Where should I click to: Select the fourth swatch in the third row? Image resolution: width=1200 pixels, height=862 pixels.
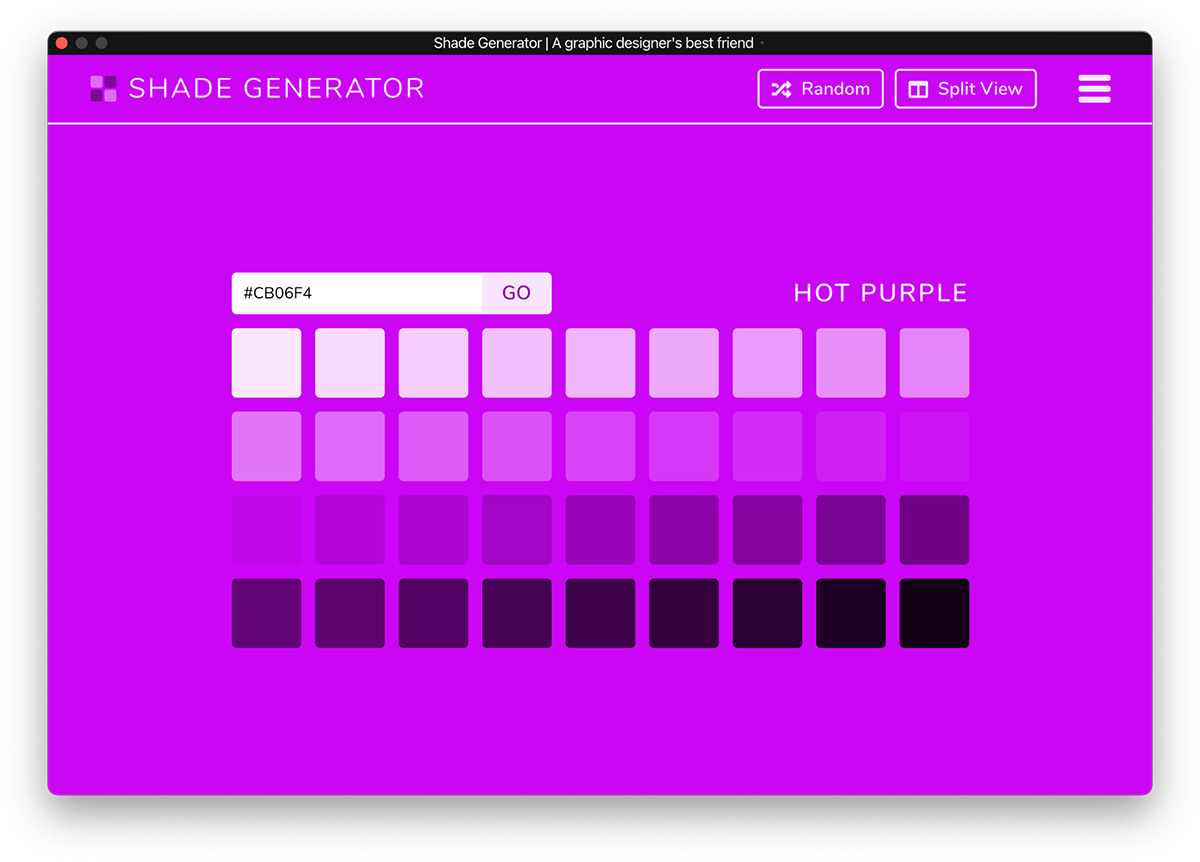(x=517, y=530)
